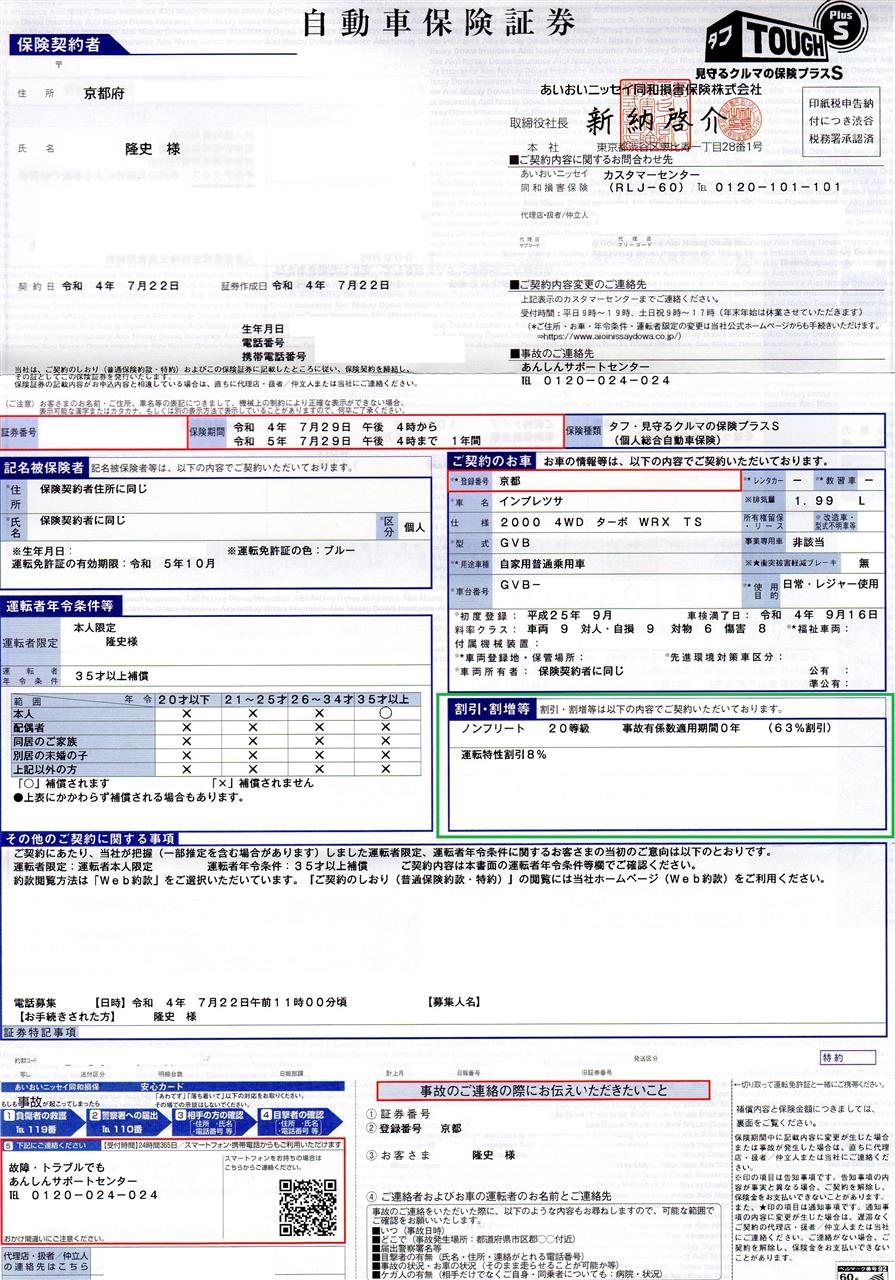This screenshot has width=895, height=1280.
Task: Click the address 京都府 under 保険契約者
Action: (x=102, y=94)
